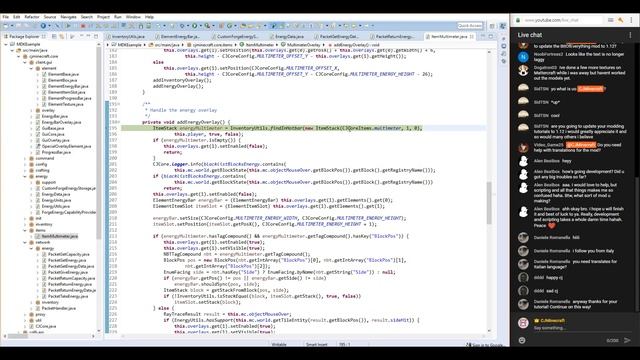
Task: Select ElementProgressBar.java in Package Explorer
Action: pos(69,98)
